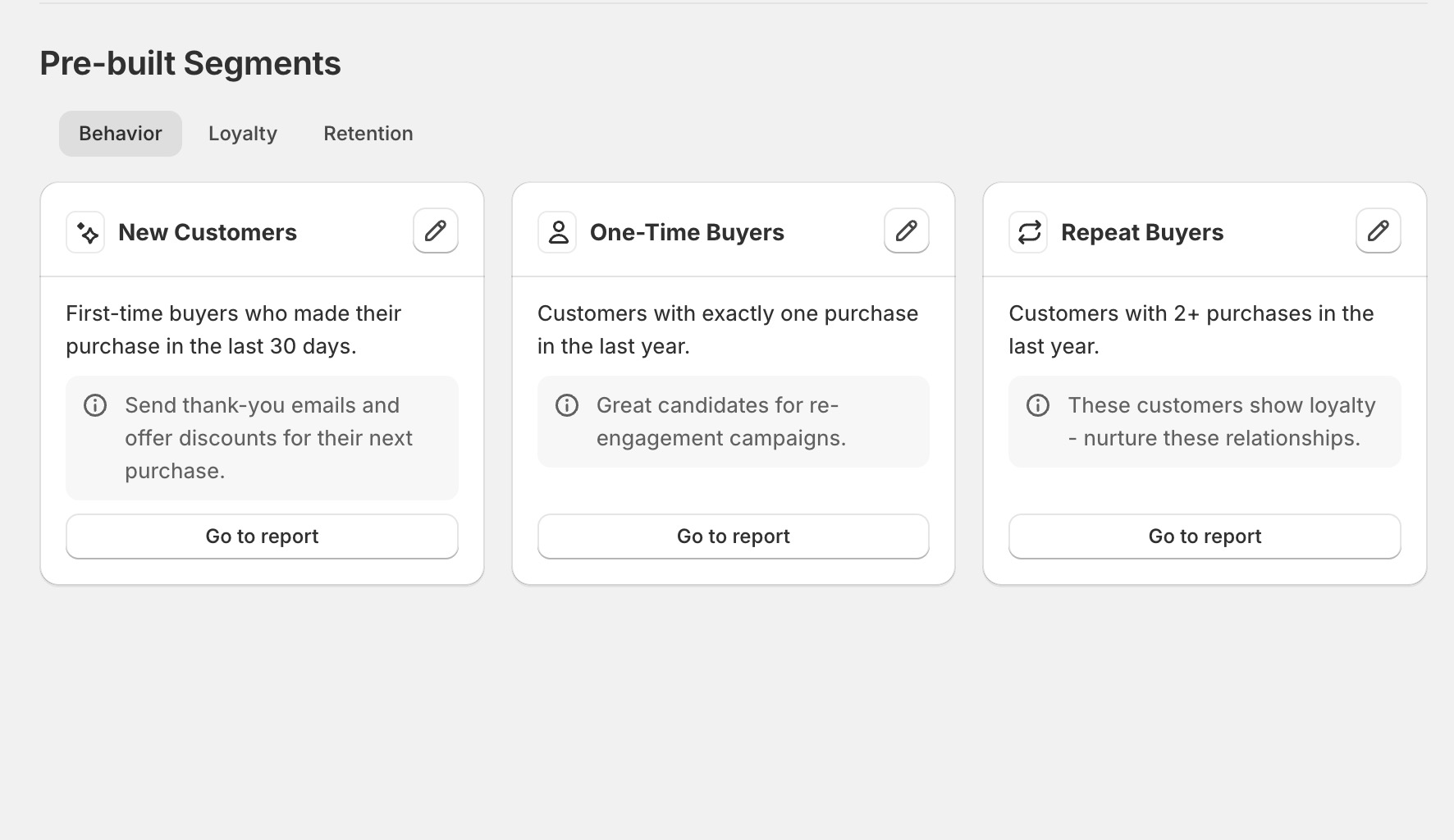Click the tip box on the Repeat Buyers card
1454x840 pixels.
[1204, 422]
